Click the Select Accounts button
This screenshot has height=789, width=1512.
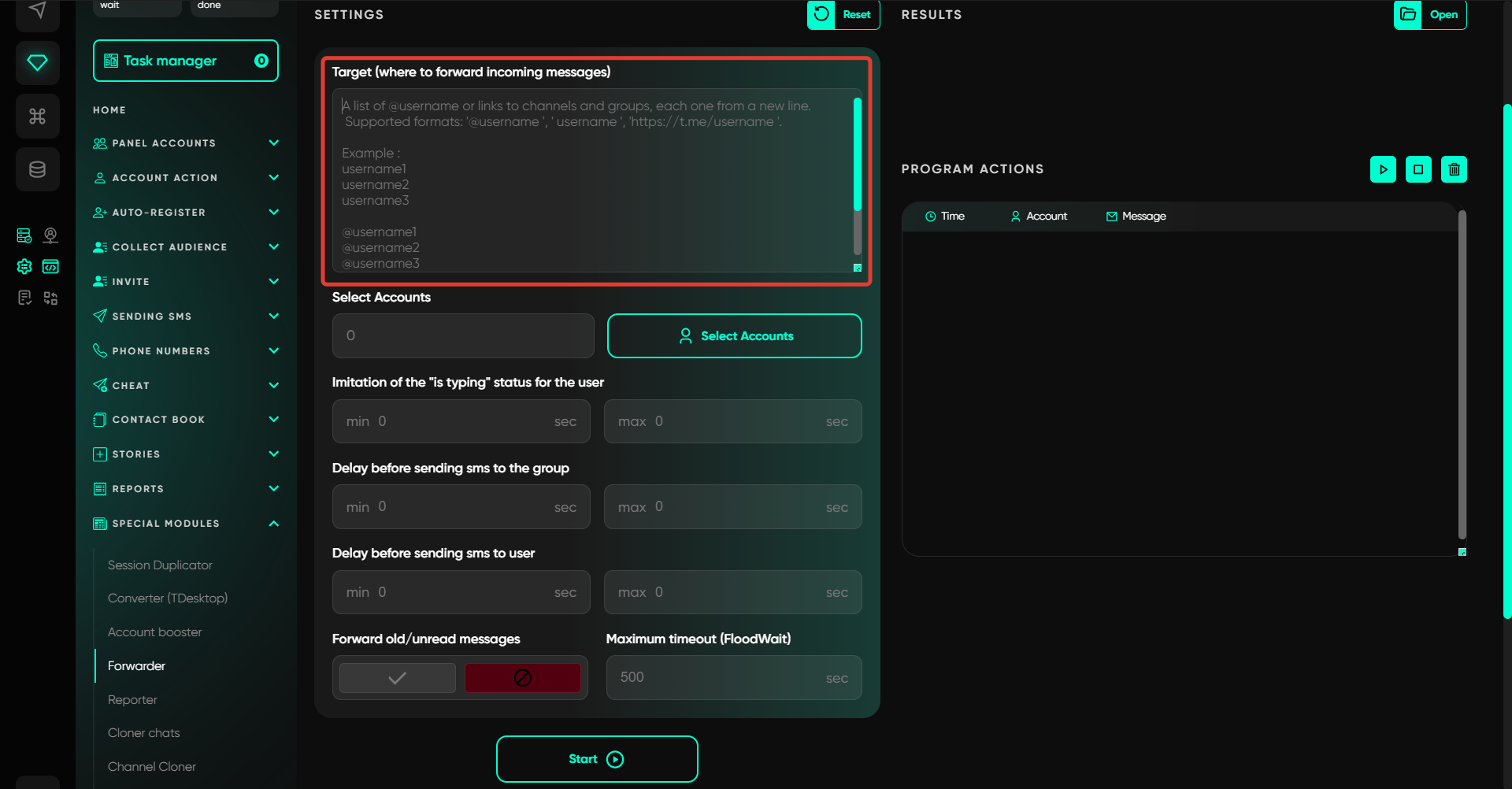click(734, 336)
